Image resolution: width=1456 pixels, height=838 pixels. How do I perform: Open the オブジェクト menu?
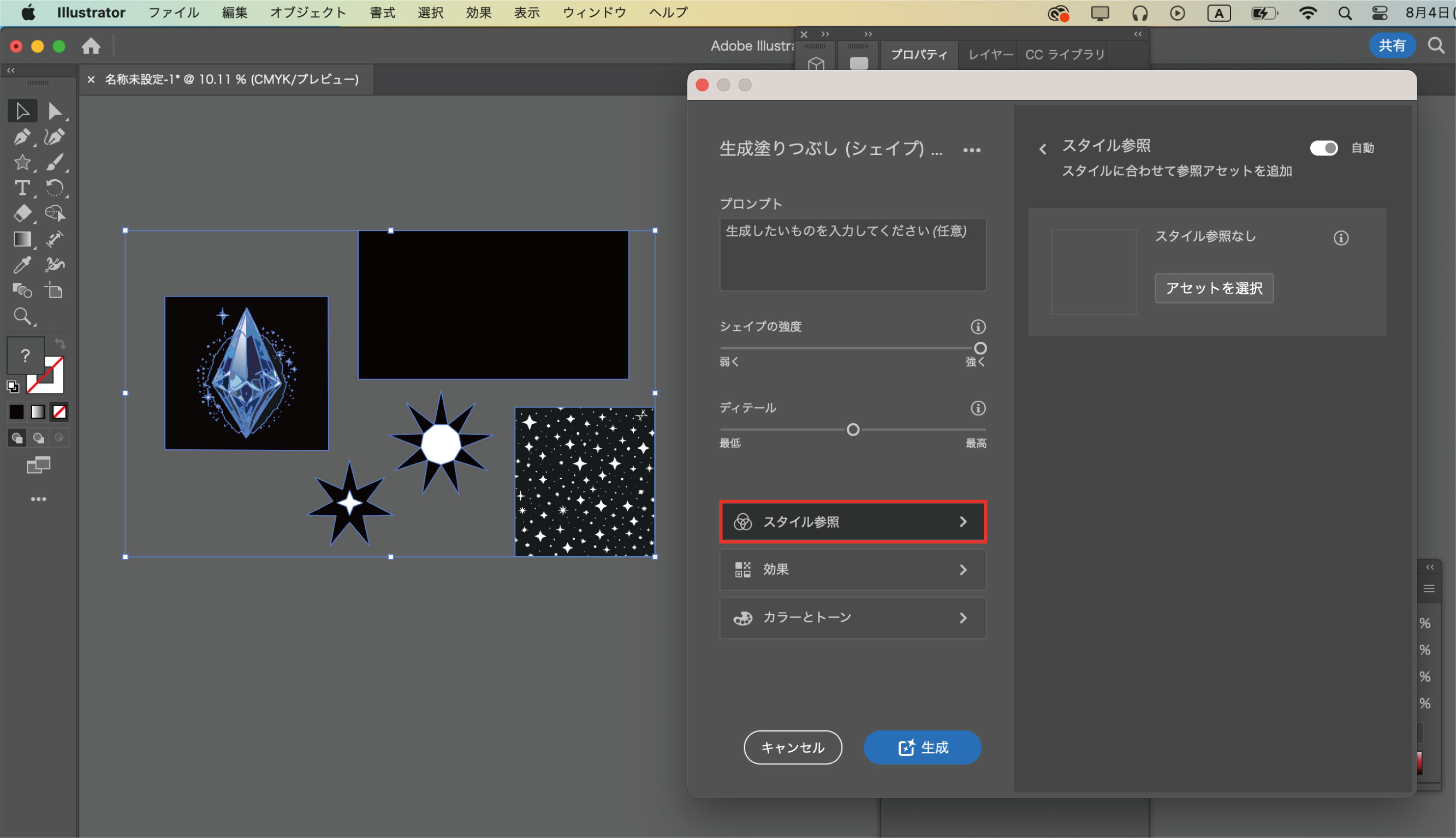coord(308,13)
